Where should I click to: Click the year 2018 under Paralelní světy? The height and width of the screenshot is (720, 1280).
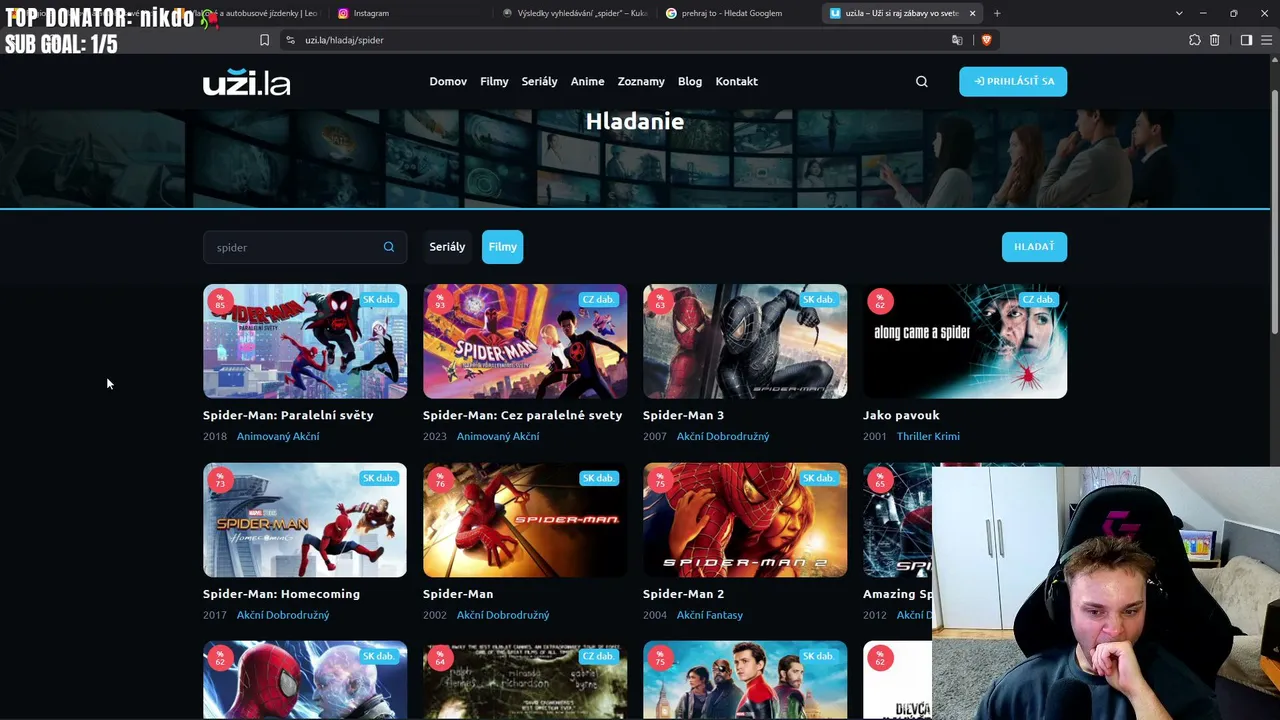215,436
